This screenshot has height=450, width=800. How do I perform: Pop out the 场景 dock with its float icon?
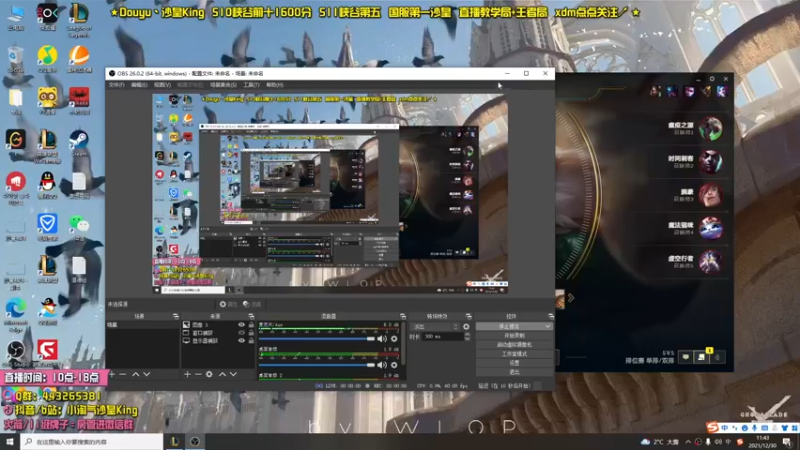click(176, 316)
